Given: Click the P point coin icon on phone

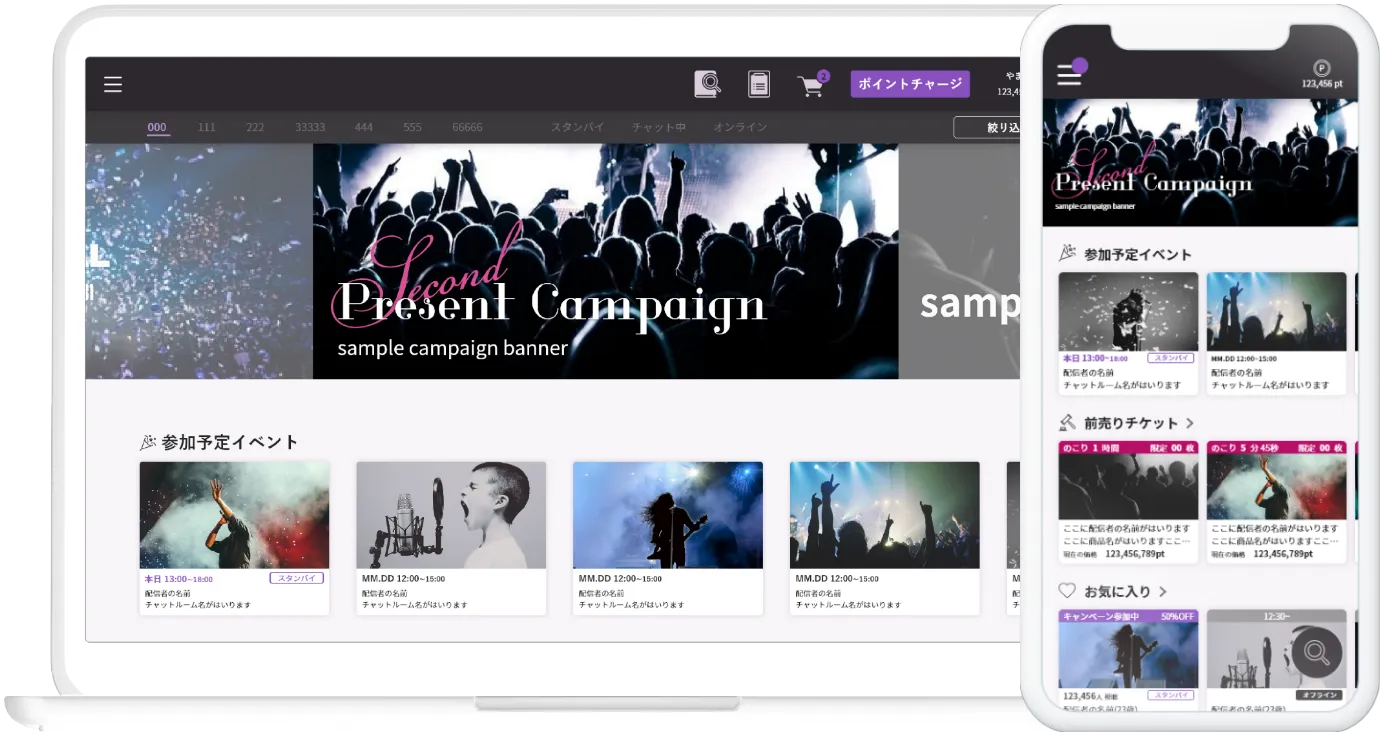Looking at the screenshot, I should pyautogui.click(x=1321, y=68).
